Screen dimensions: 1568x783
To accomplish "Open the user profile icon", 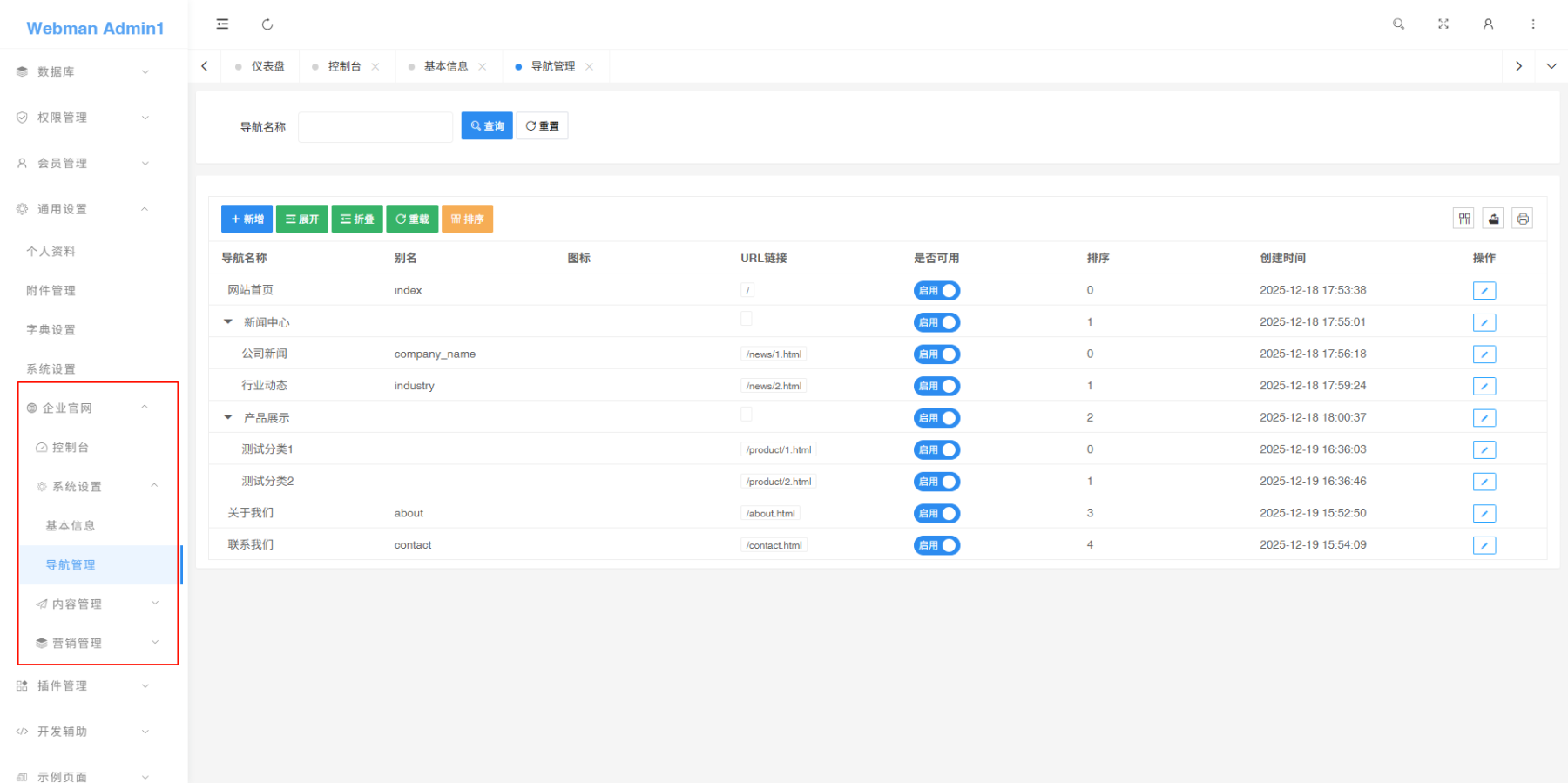I will pos(1488,24).
